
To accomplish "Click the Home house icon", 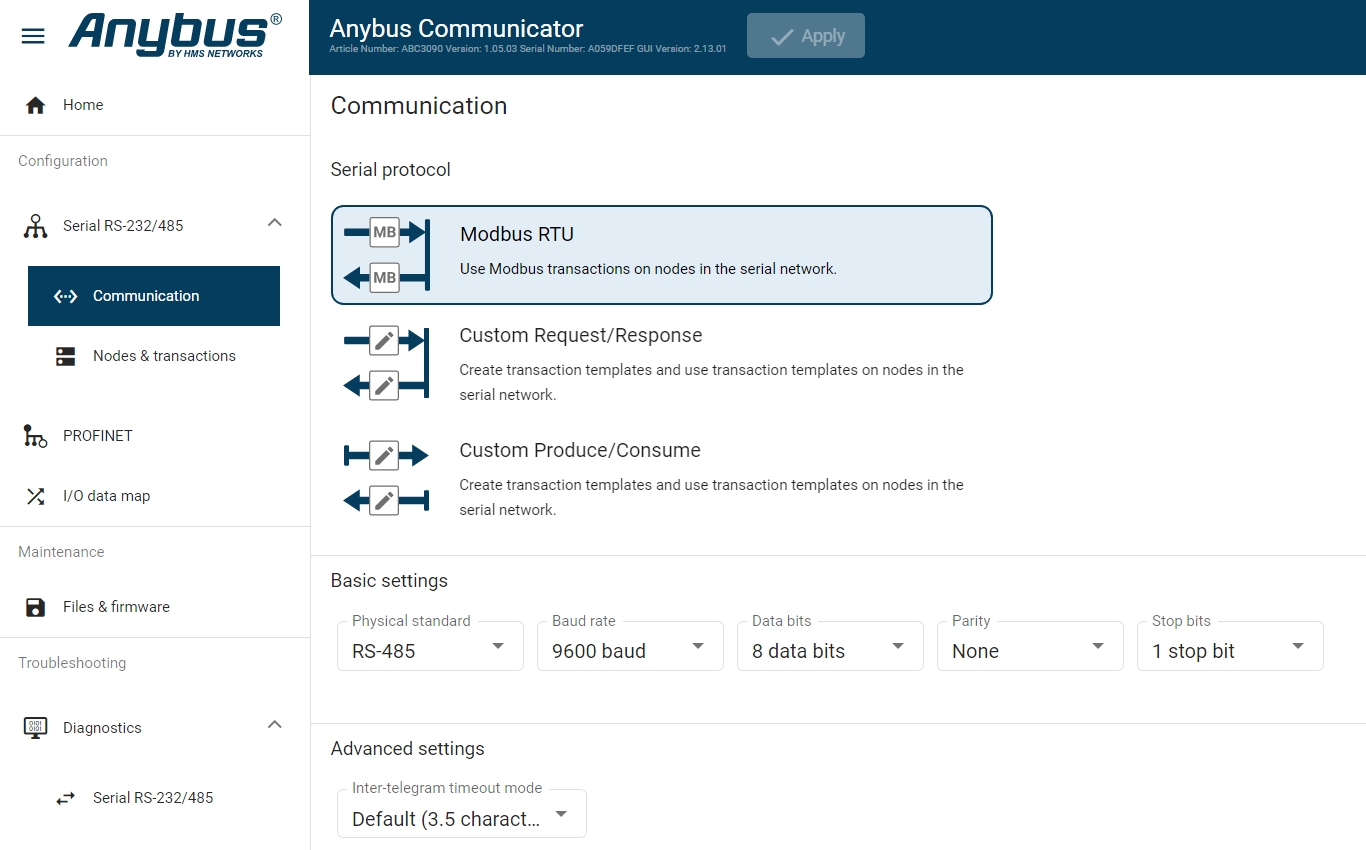I will [36, 105].
